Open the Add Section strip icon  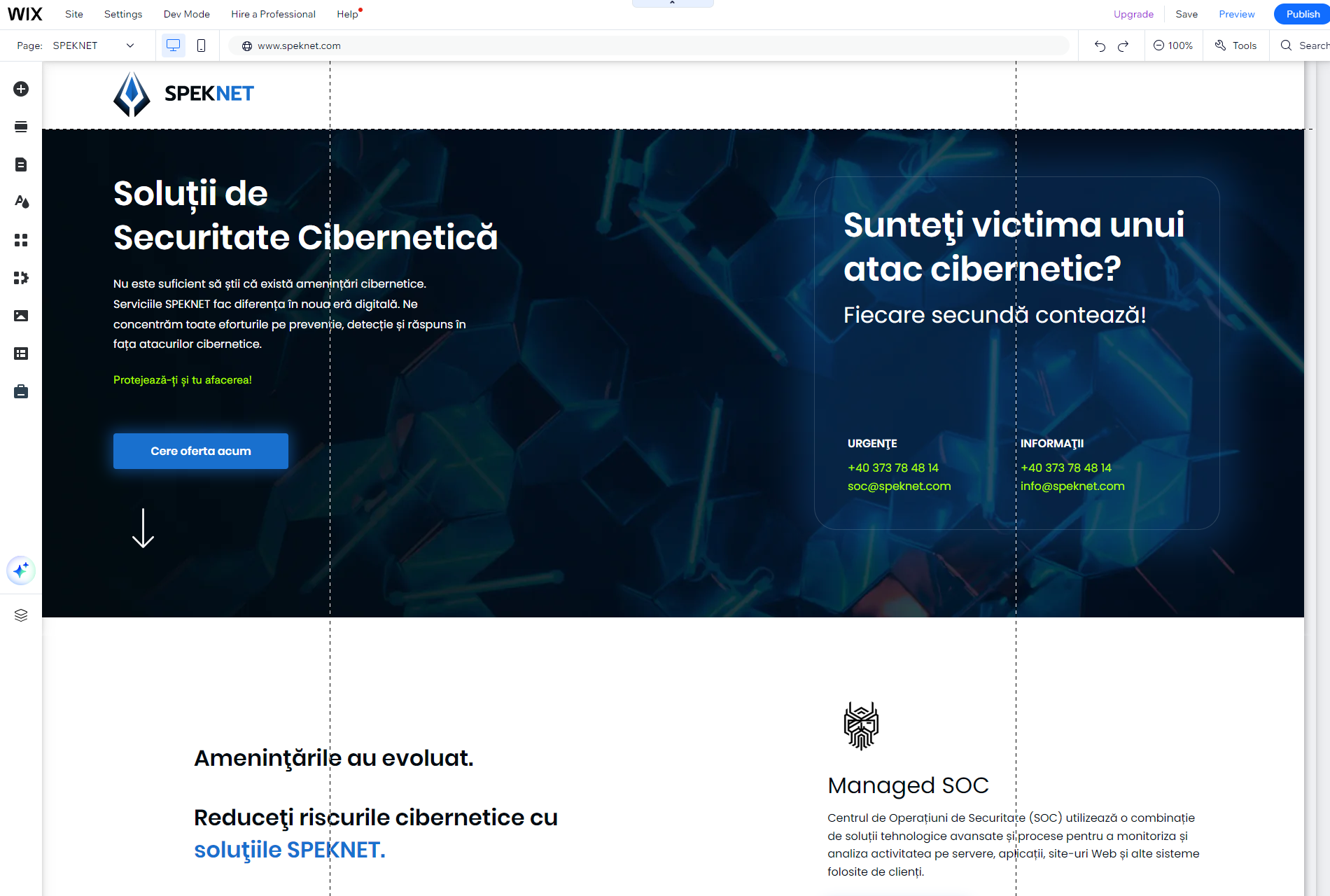point(21,127)
